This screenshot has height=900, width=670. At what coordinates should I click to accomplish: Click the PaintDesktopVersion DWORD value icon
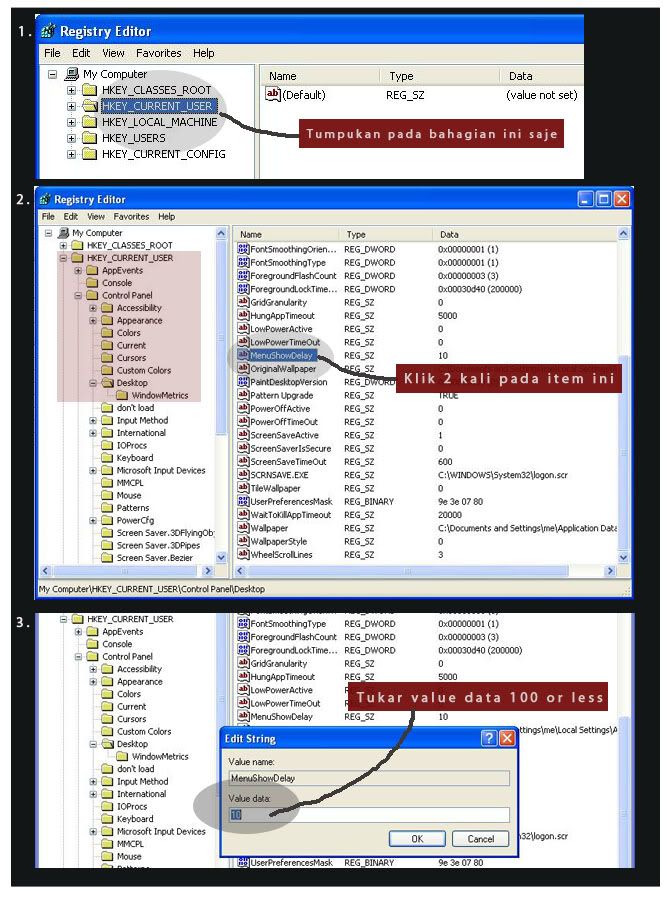(243, 381)
